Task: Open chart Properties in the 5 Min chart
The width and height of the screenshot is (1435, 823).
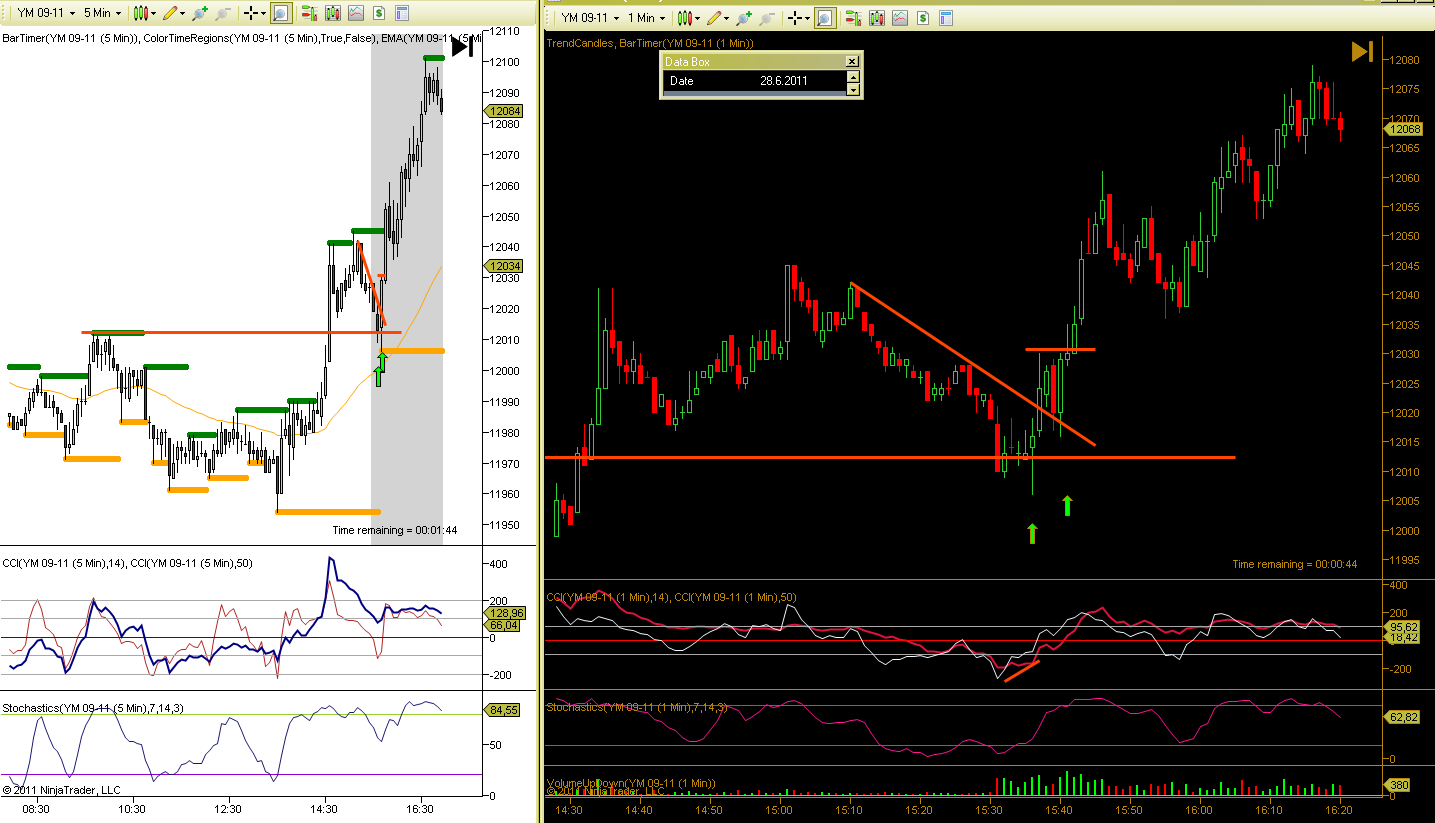Action: pyautogui.click(x=401, y=13)
